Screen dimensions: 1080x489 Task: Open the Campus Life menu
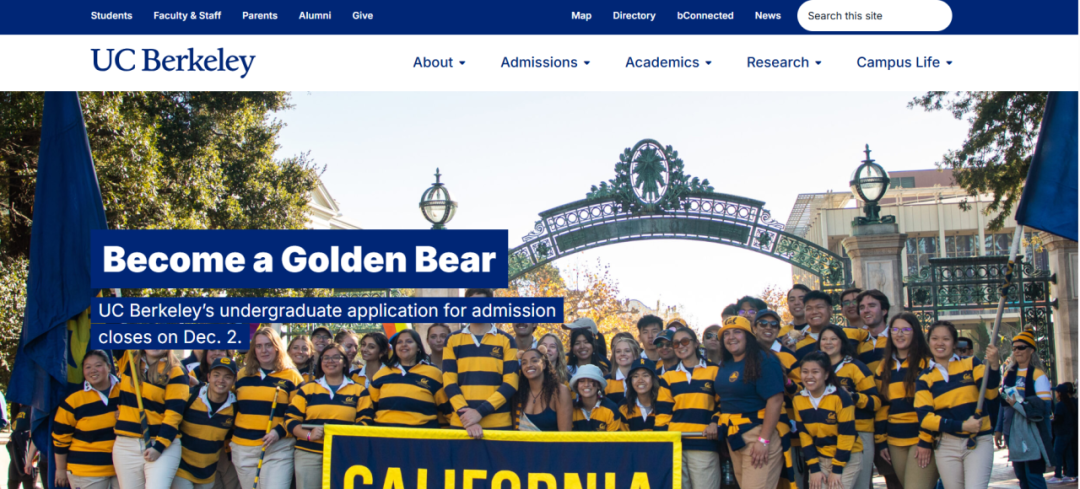[x=898, y=62]
